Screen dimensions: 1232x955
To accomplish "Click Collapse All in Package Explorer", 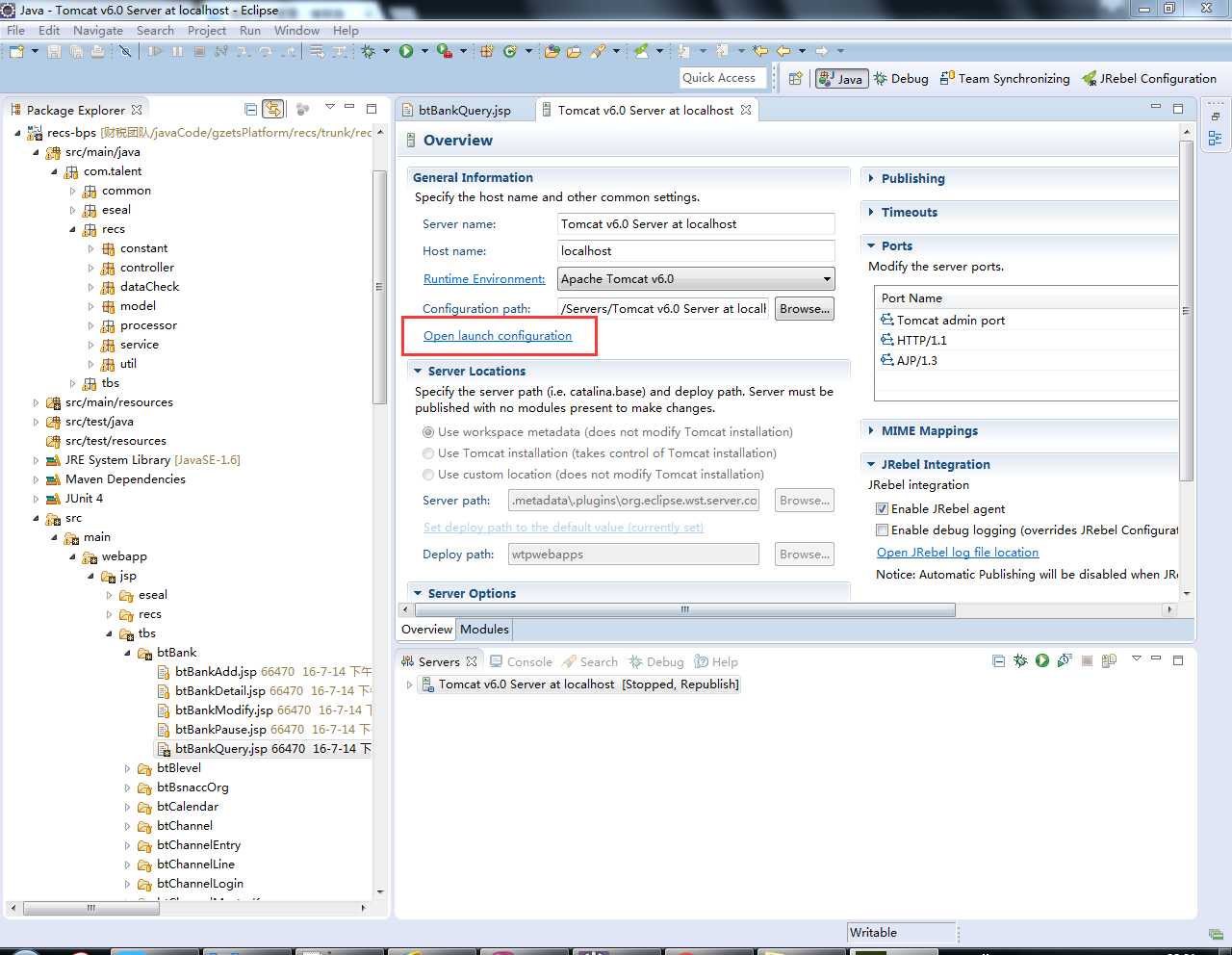I will coord(251,110).
